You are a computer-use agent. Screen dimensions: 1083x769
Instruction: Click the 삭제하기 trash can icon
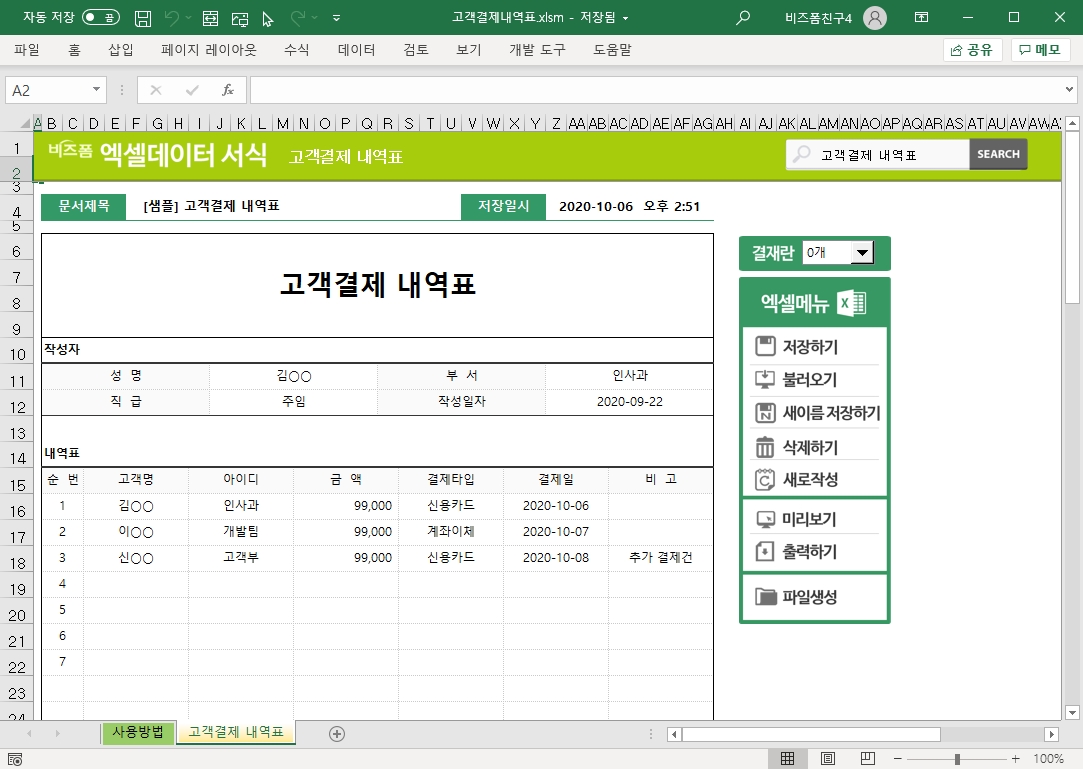coord(766,447)
